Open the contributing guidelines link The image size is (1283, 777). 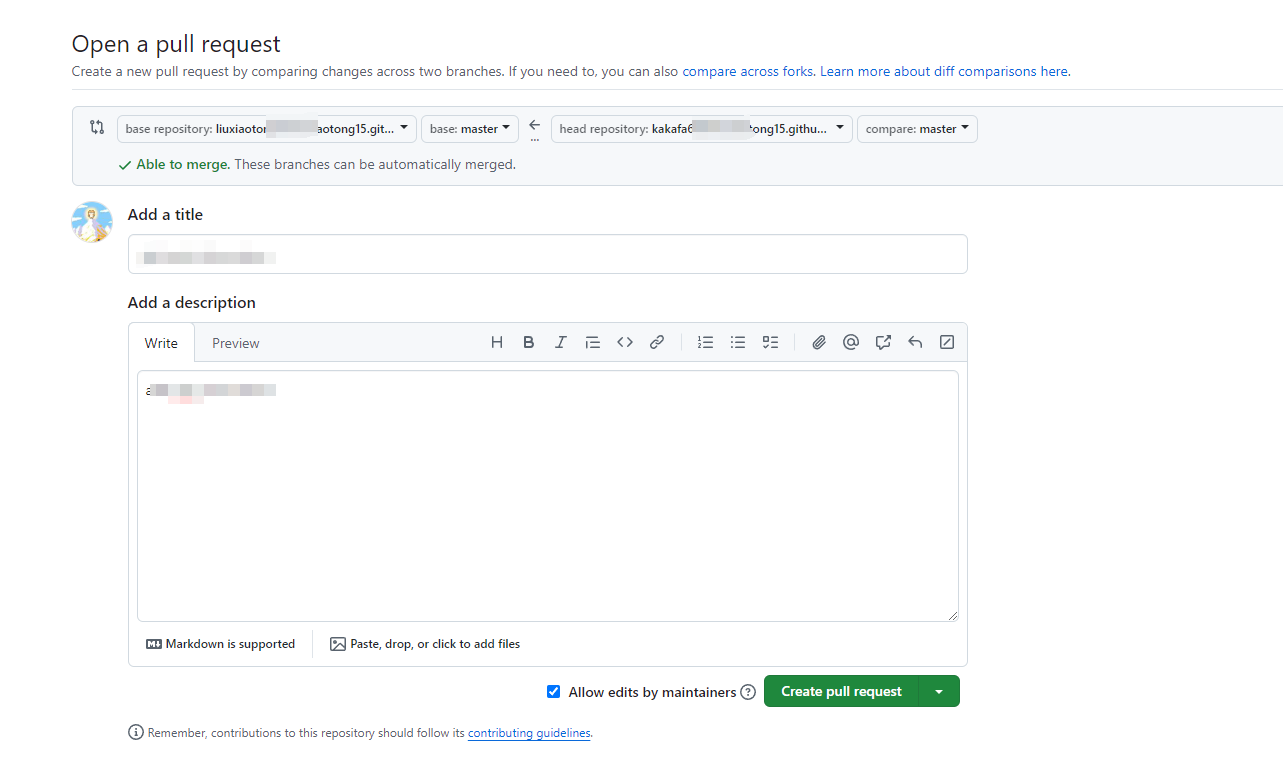(529, 733)
